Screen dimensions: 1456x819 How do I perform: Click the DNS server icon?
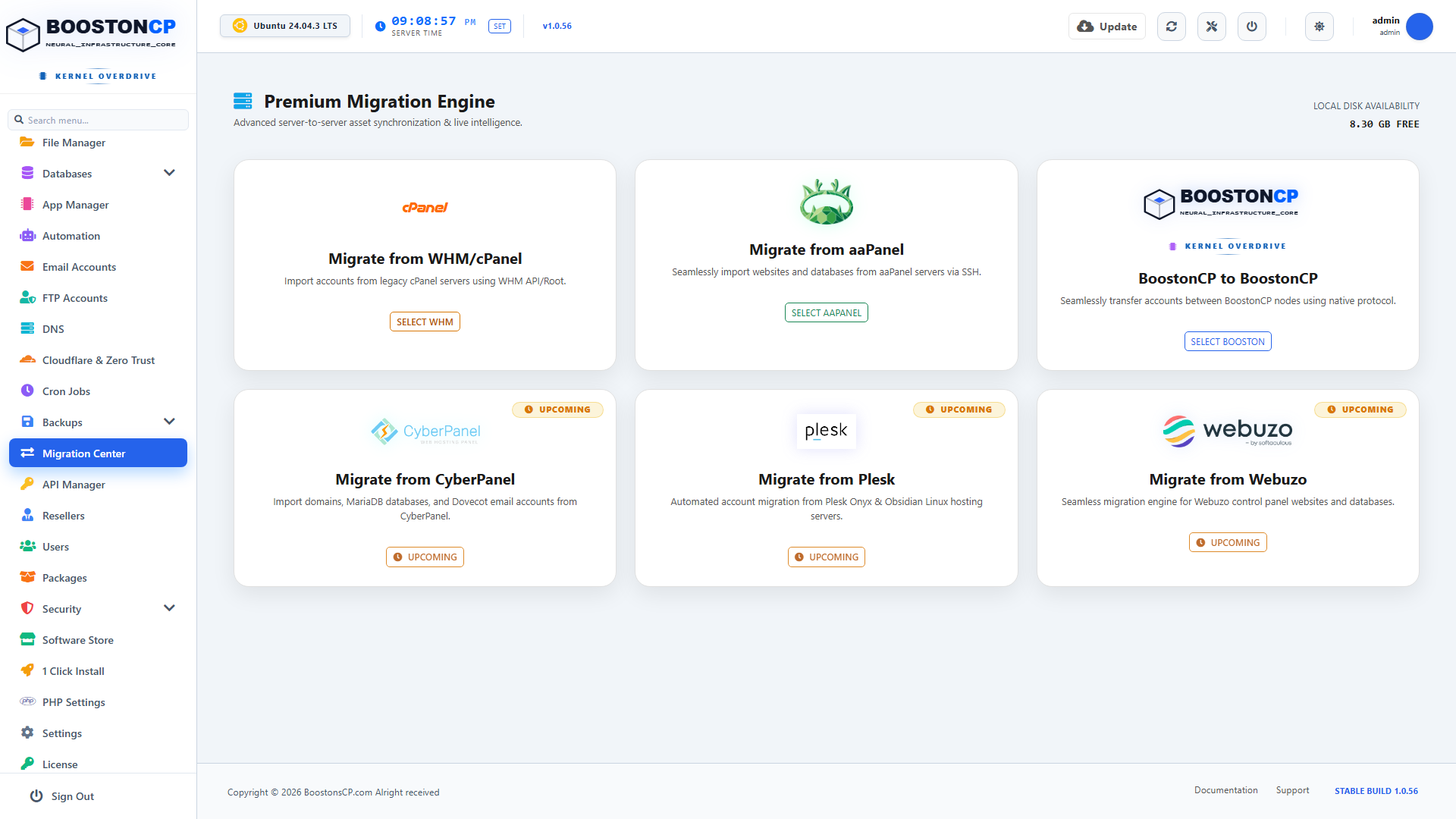click(27, 328)
